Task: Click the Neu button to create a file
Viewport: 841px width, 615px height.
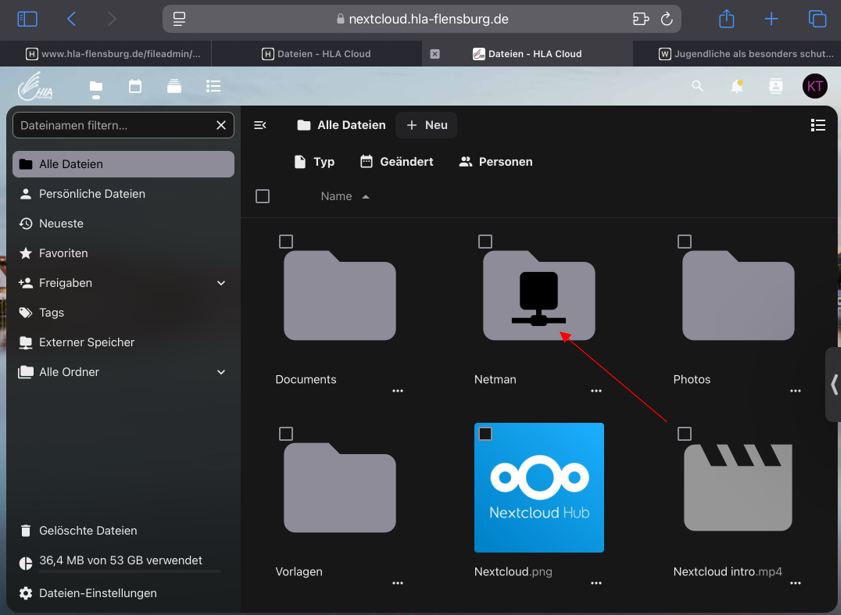Action: click(426, 125)
